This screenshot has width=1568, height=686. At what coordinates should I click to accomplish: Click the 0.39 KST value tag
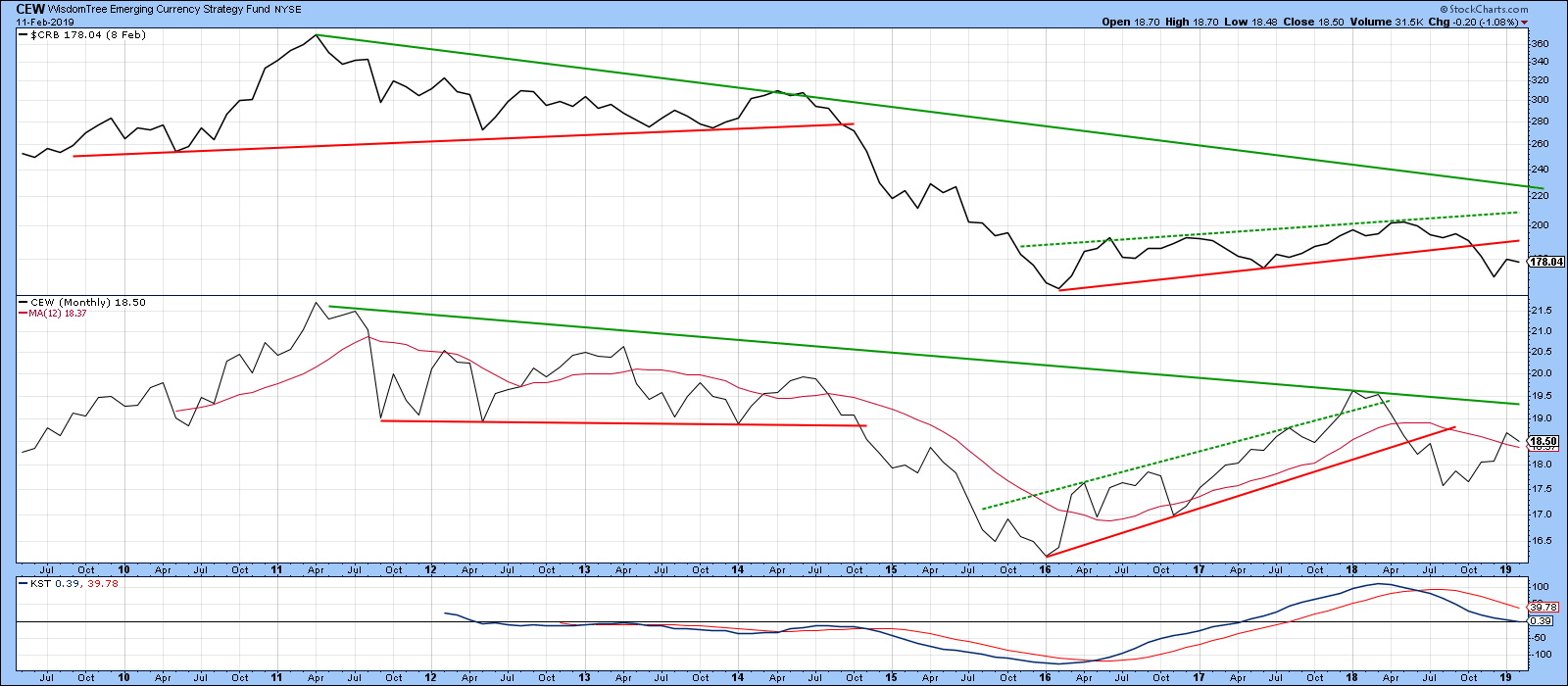[x=1541, y=621]
